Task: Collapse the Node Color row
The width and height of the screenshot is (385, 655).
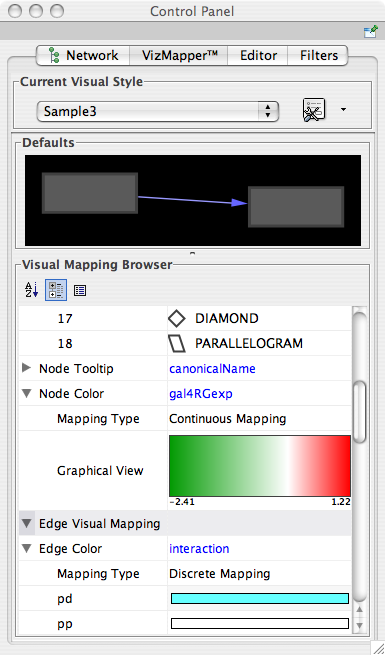Action: pos(27,394)
